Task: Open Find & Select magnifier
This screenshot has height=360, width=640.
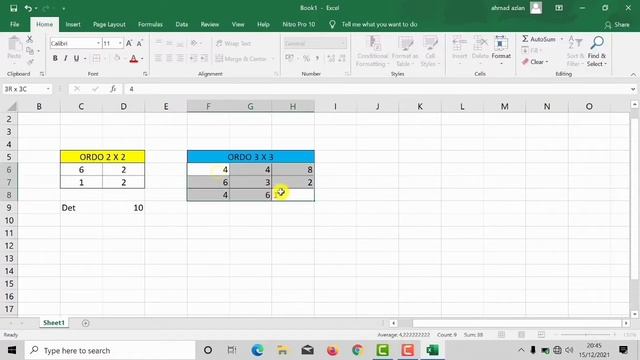Action: click(597, 51)
